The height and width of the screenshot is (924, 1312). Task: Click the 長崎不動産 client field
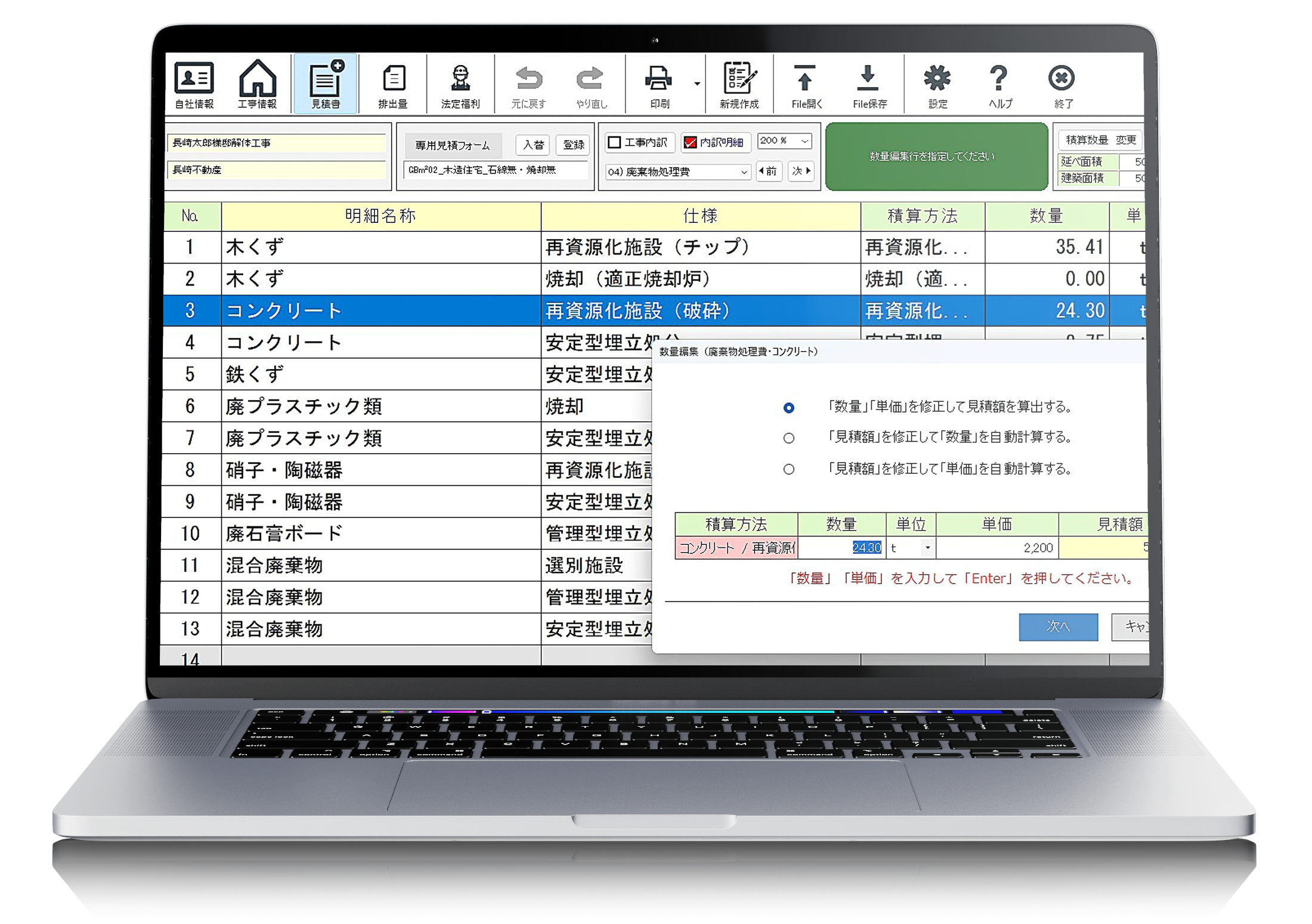coord(278,170)
